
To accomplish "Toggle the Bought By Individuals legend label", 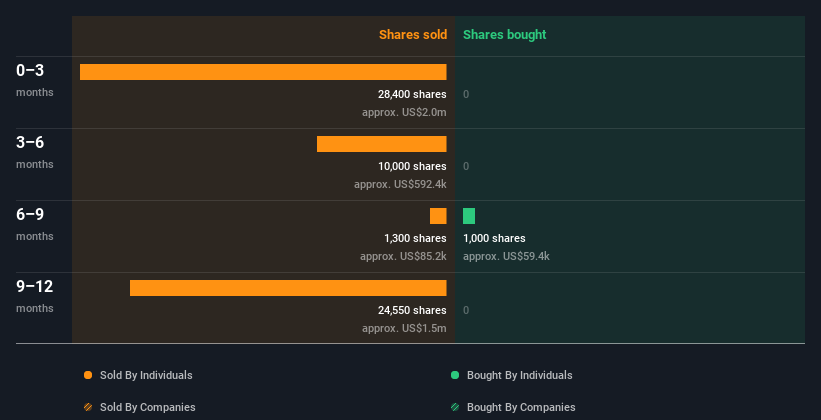I will [519, 375].
